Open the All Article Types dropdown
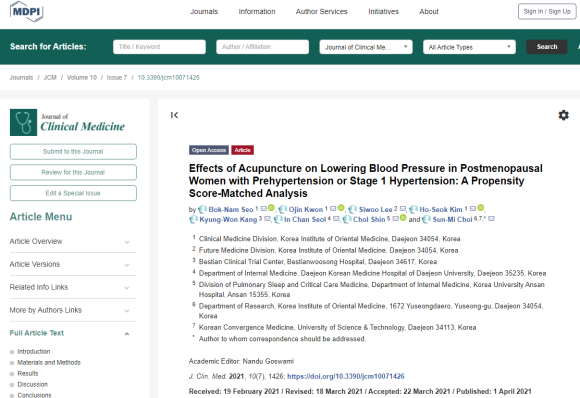 point(469,47)
